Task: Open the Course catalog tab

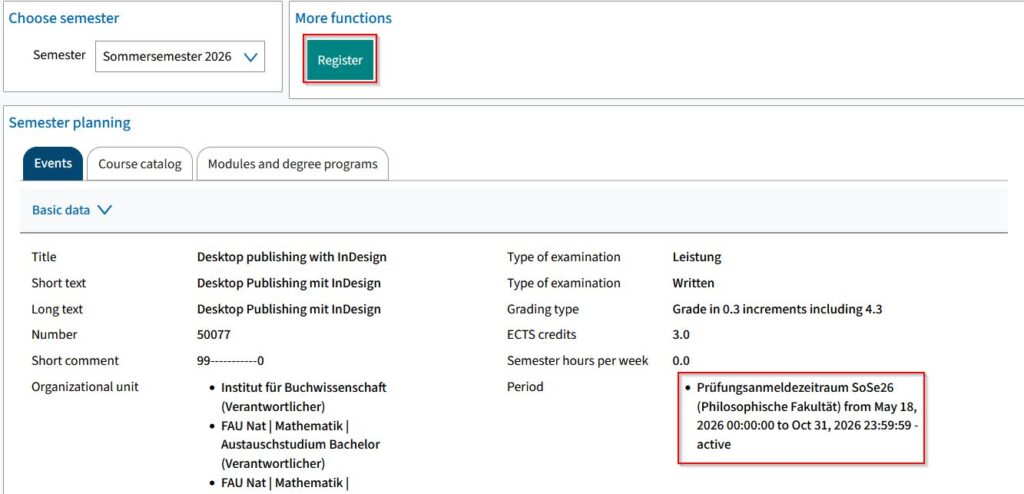Action: [x=140, y=164]
